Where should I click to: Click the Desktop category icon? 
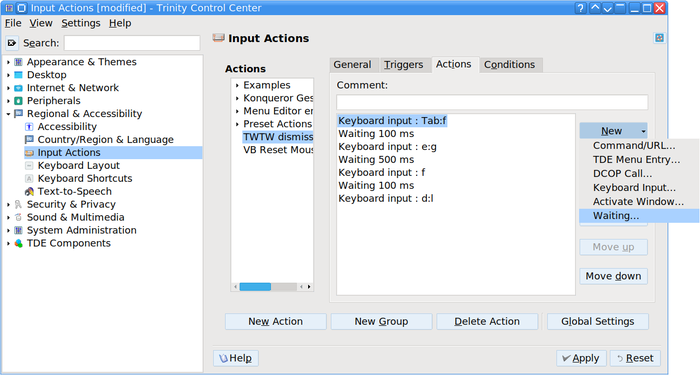(18, 75)
